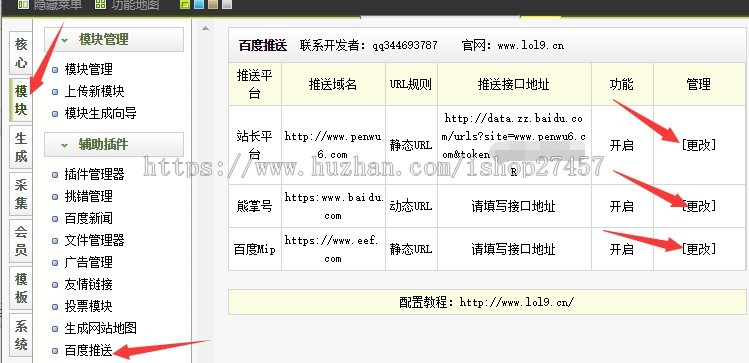
Task: Click [更改] for 百度Mip row
Action: click(x=699, y=248)
